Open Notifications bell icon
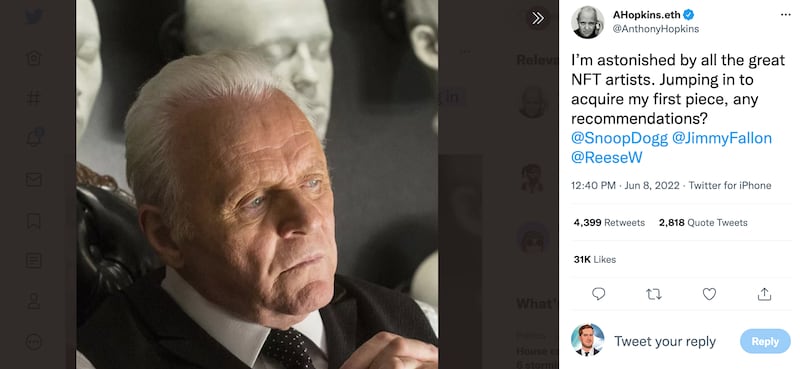Image resolution: width=800 pixels, height=369 pixels. tap(34, 137)
